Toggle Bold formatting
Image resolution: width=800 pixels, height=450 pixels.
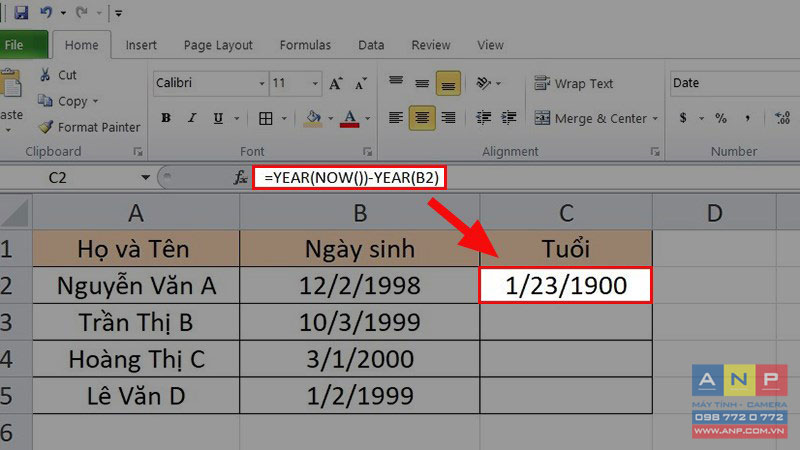coord(166,118)
